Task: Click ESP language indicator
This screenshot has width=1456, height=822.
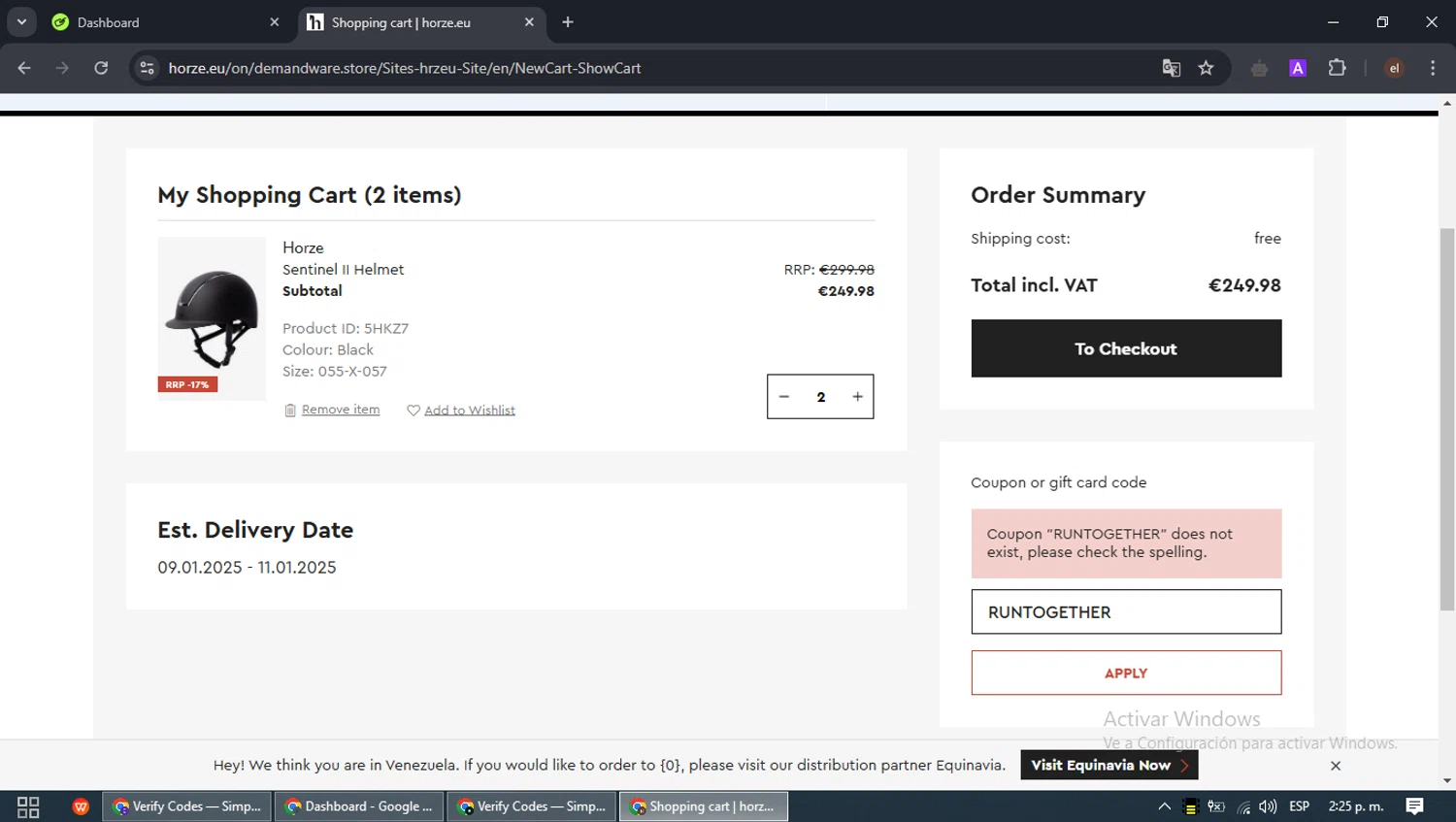Action: (x=1300, y=806)
